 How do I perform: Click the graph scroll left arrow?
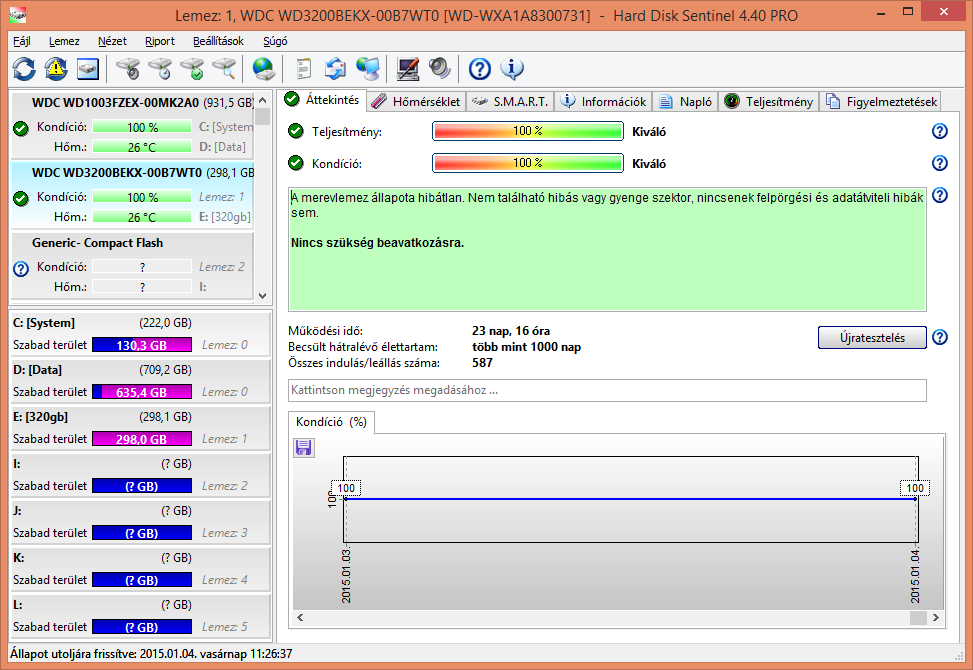coord(300,617)
